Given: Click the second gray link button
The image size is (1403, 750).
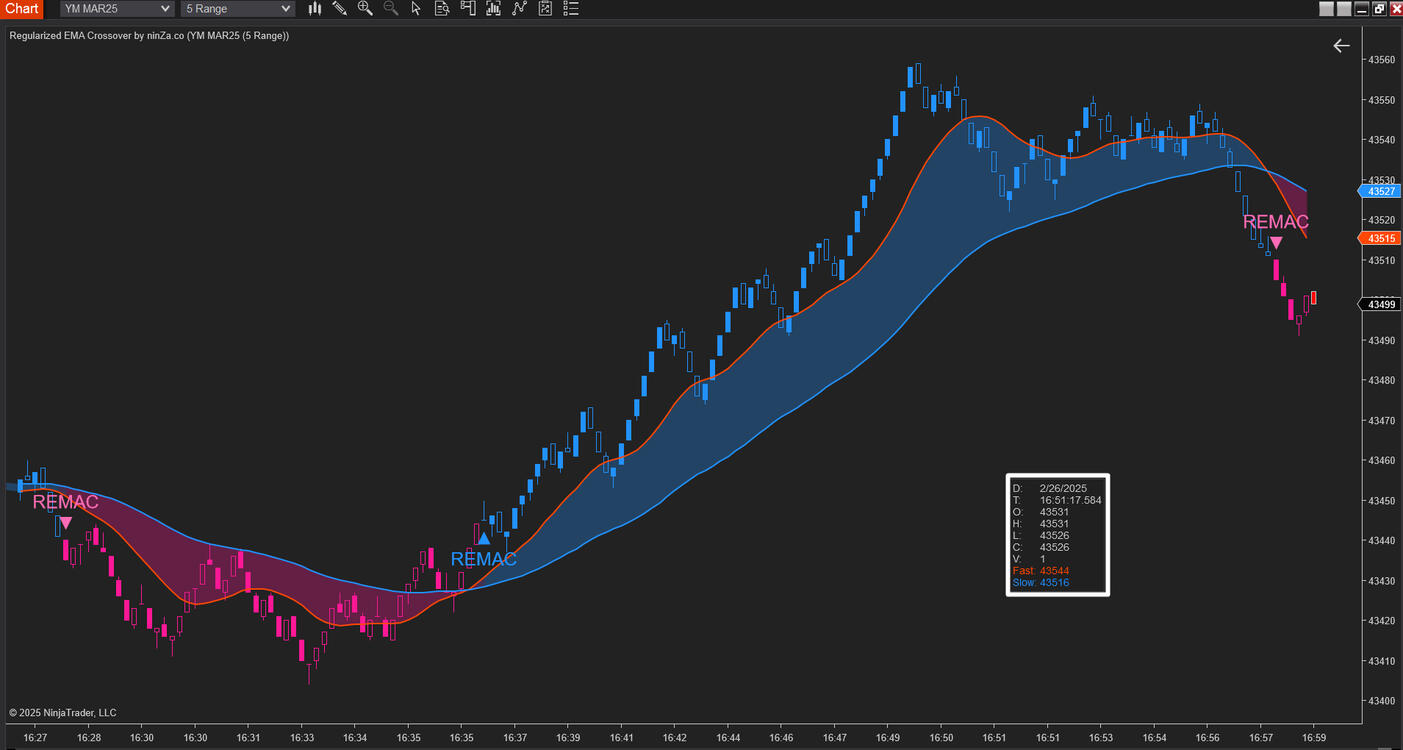Looking at the screenshot, I should pyautogui.click(x=1344, y=9).
